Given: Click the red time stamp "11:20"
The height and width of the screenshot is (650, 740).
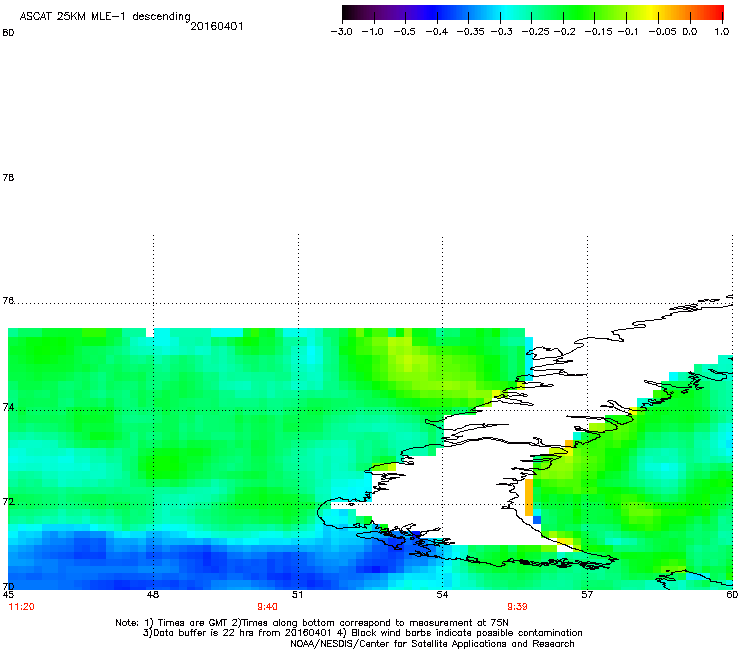Looking at the screenshot, I should (21, 607).
